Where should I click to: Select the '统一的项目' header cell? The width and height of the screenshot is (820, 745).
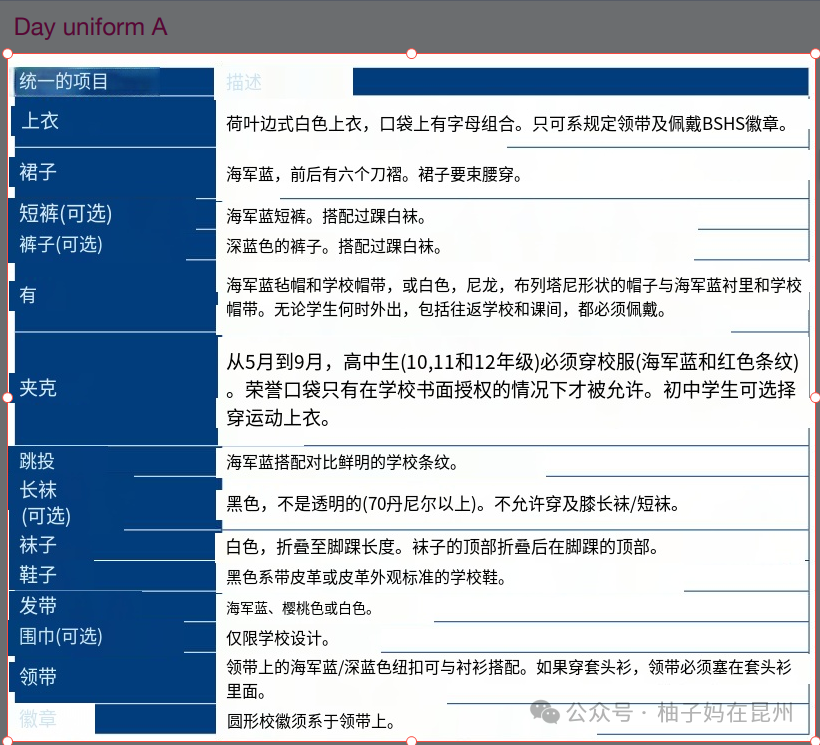64,82
